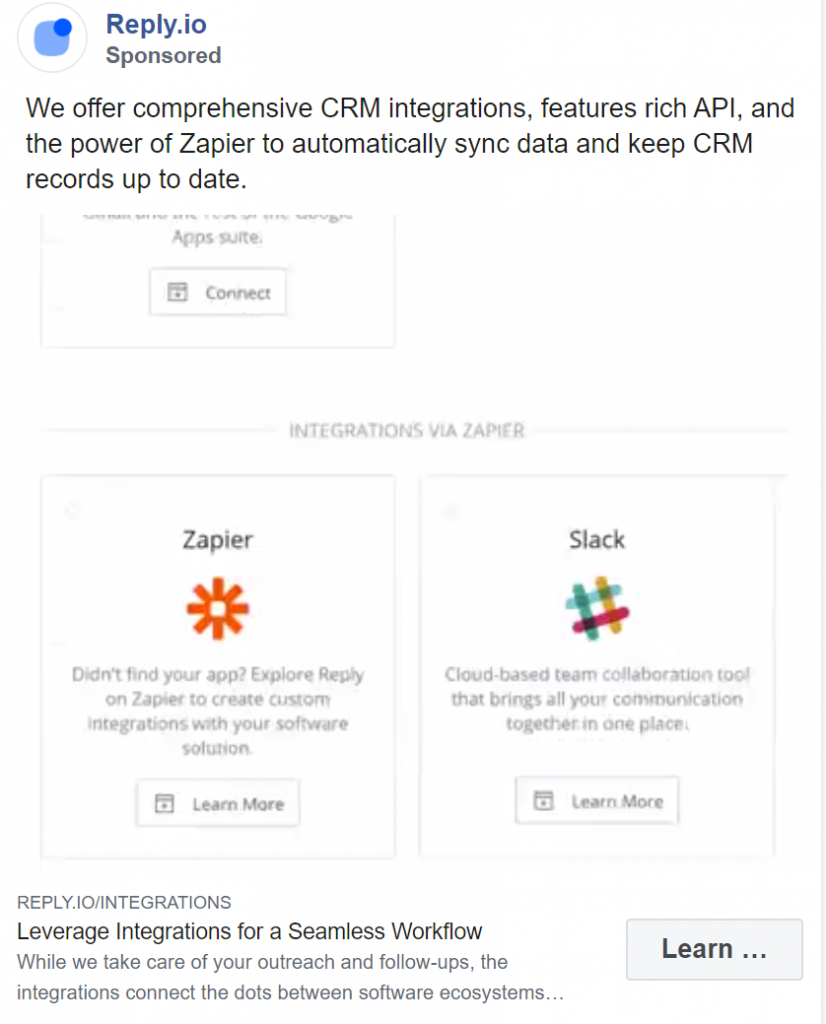
Task: Click the icon in Slack's Learn More button
Action: pyautogui.click(x=543, y=800)
